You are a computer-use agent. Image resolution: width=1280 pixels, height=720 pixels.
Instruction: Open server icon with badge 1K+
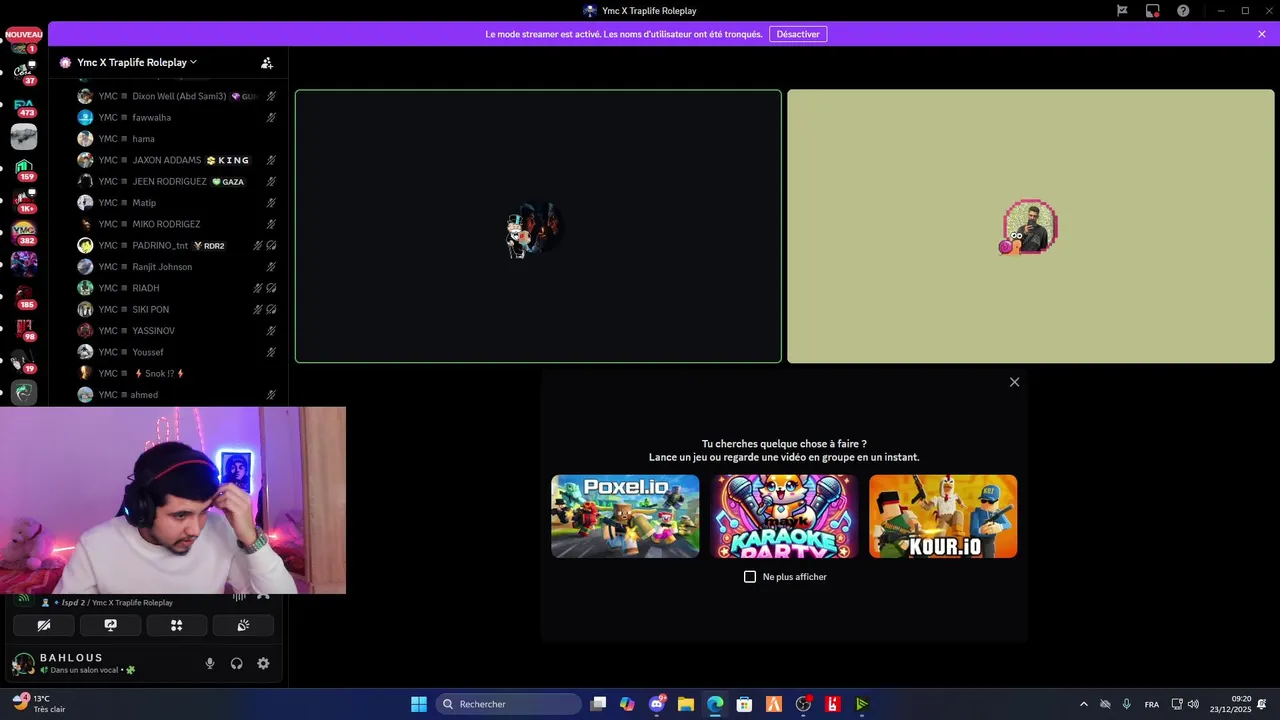tap(23, 201)
